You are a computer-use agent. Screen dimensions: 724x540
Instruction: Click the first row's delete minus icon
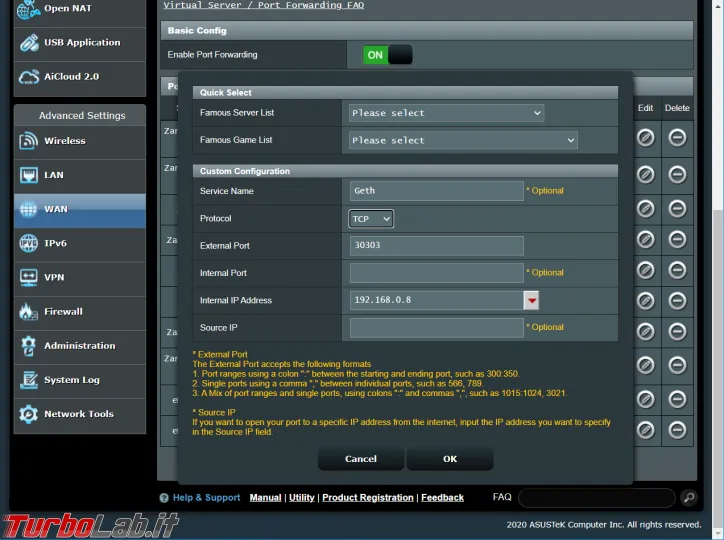tap(677, 137)
